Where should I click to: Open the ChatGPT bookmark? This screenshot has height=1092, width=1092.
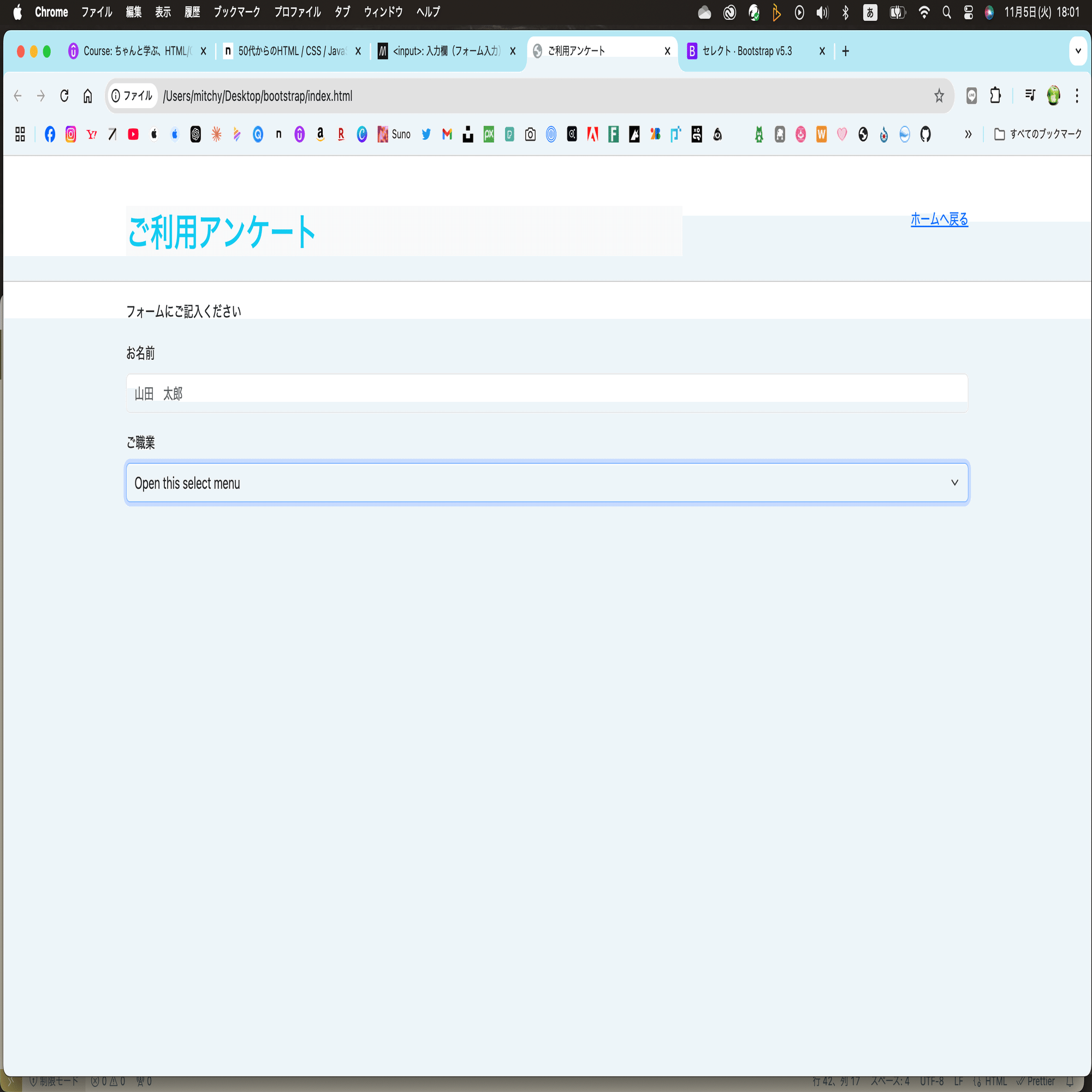[195, 134]
